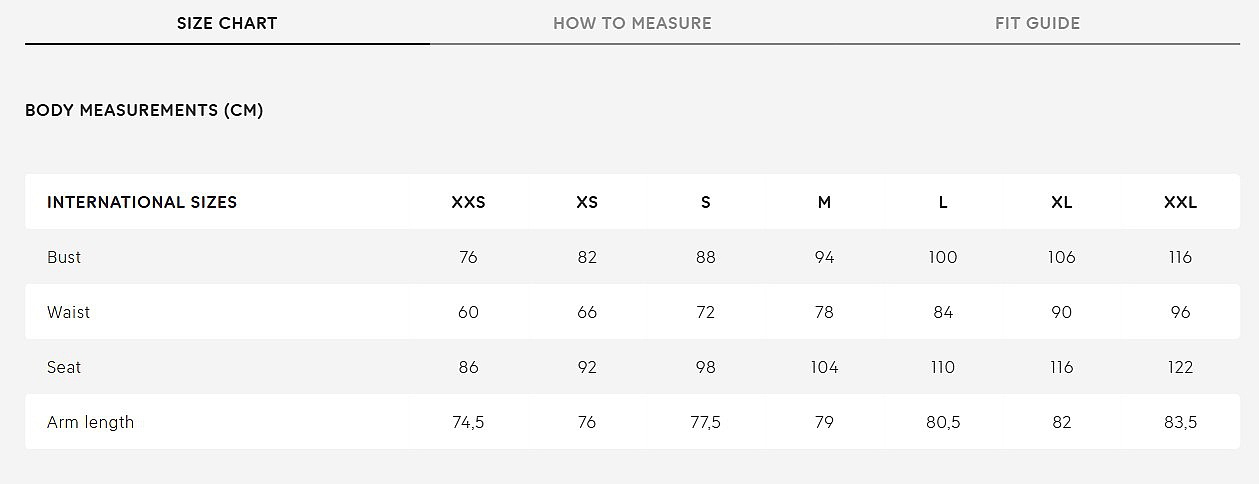The image size is (1259, 484).
Task: Select the Waist row label
Action: 68,312
